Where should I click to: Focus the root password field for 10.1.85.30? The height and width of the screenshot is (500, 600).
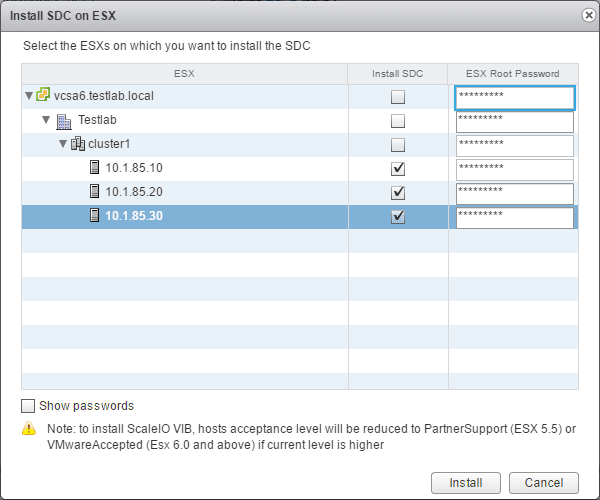coord(514,217)
